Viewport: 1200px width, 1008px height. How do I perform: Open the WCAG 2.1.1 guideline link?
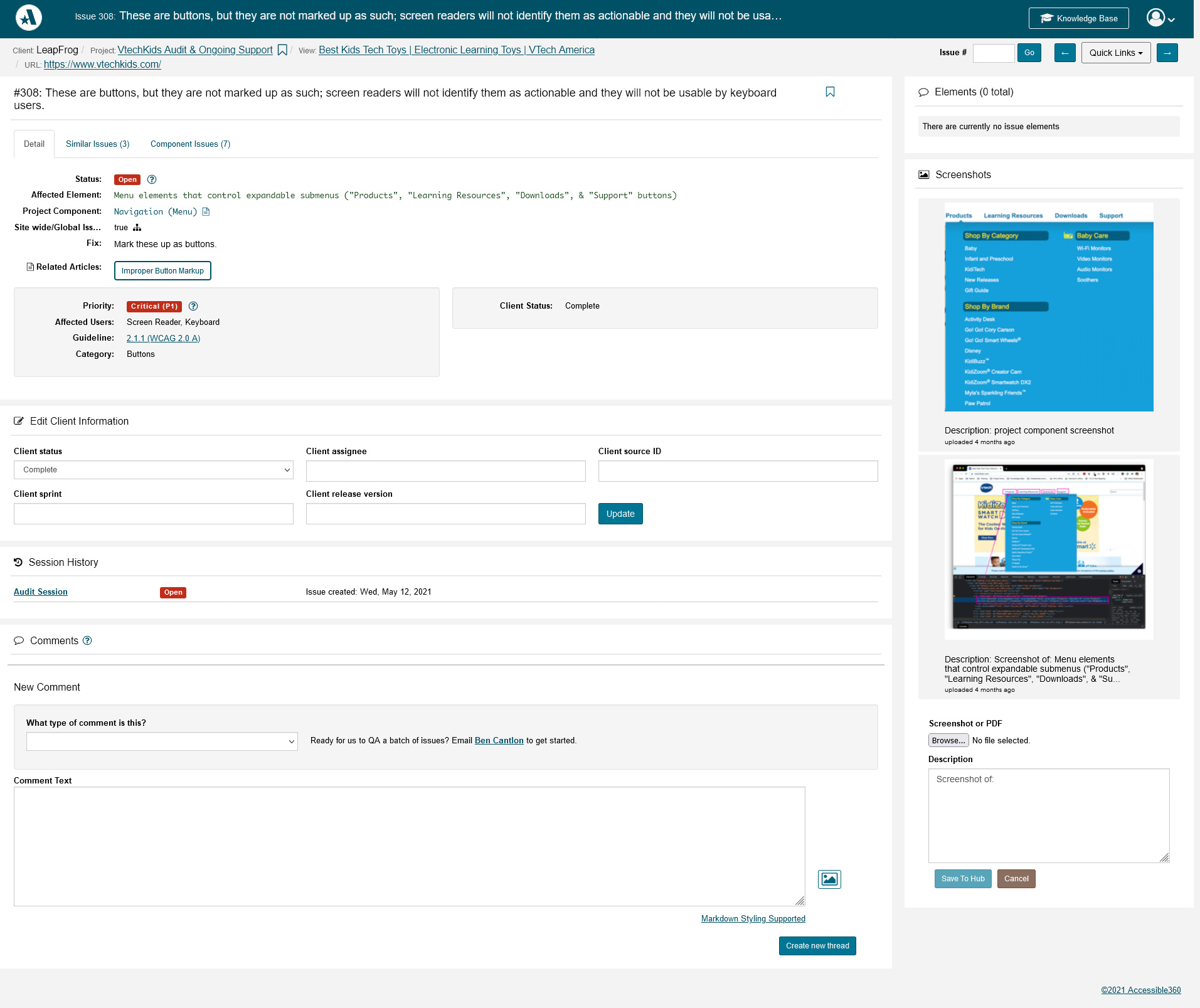click(x=163, y=339)
